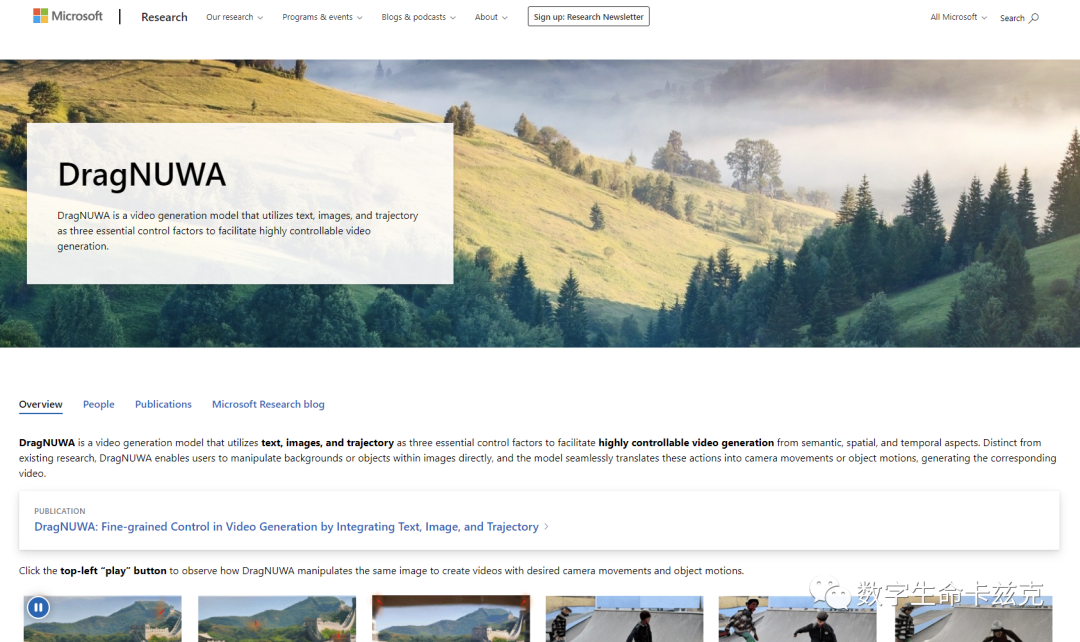The image size is (1080, 642).
Task: Expand the Blogs & podcasts menu
Action: point(418,17)
